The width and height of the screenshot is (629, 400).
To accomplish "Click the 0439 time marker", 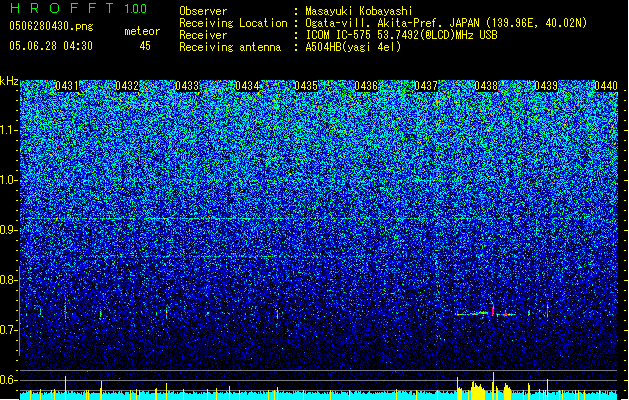I will [x=546, y=86].
